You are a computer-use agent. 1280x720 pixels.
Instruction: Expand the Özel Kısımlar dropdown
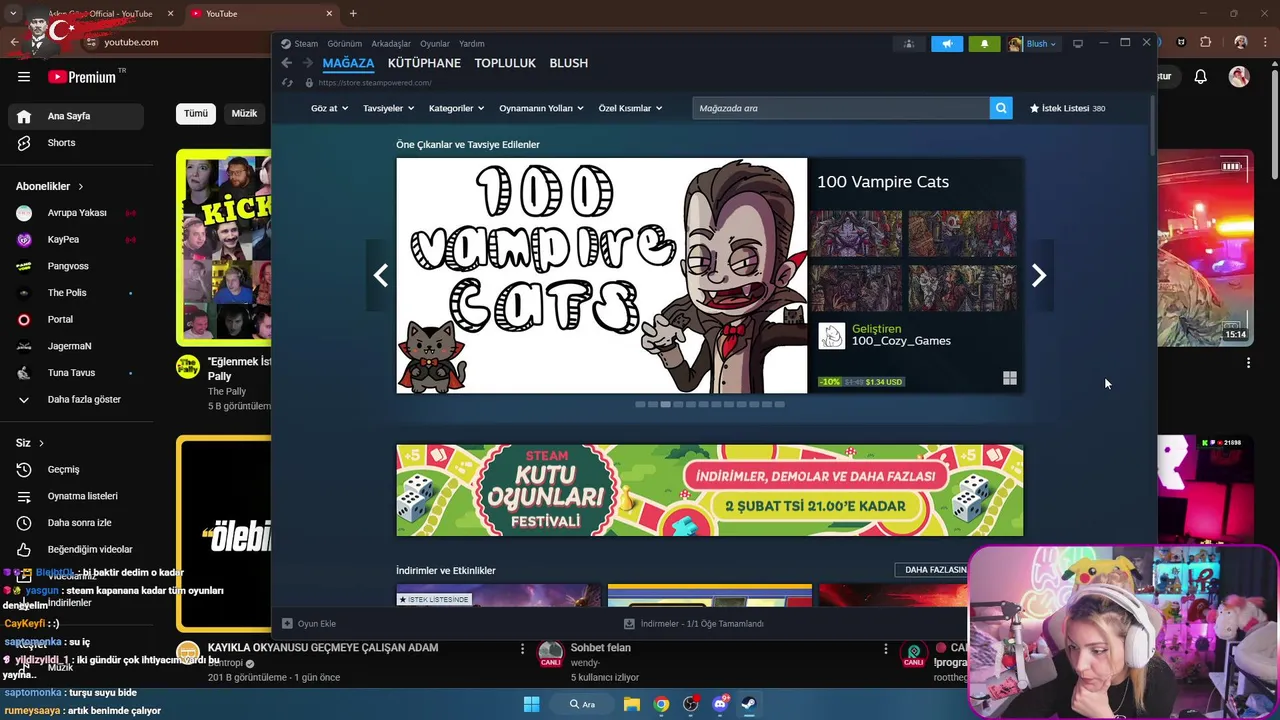click(630, 108)
